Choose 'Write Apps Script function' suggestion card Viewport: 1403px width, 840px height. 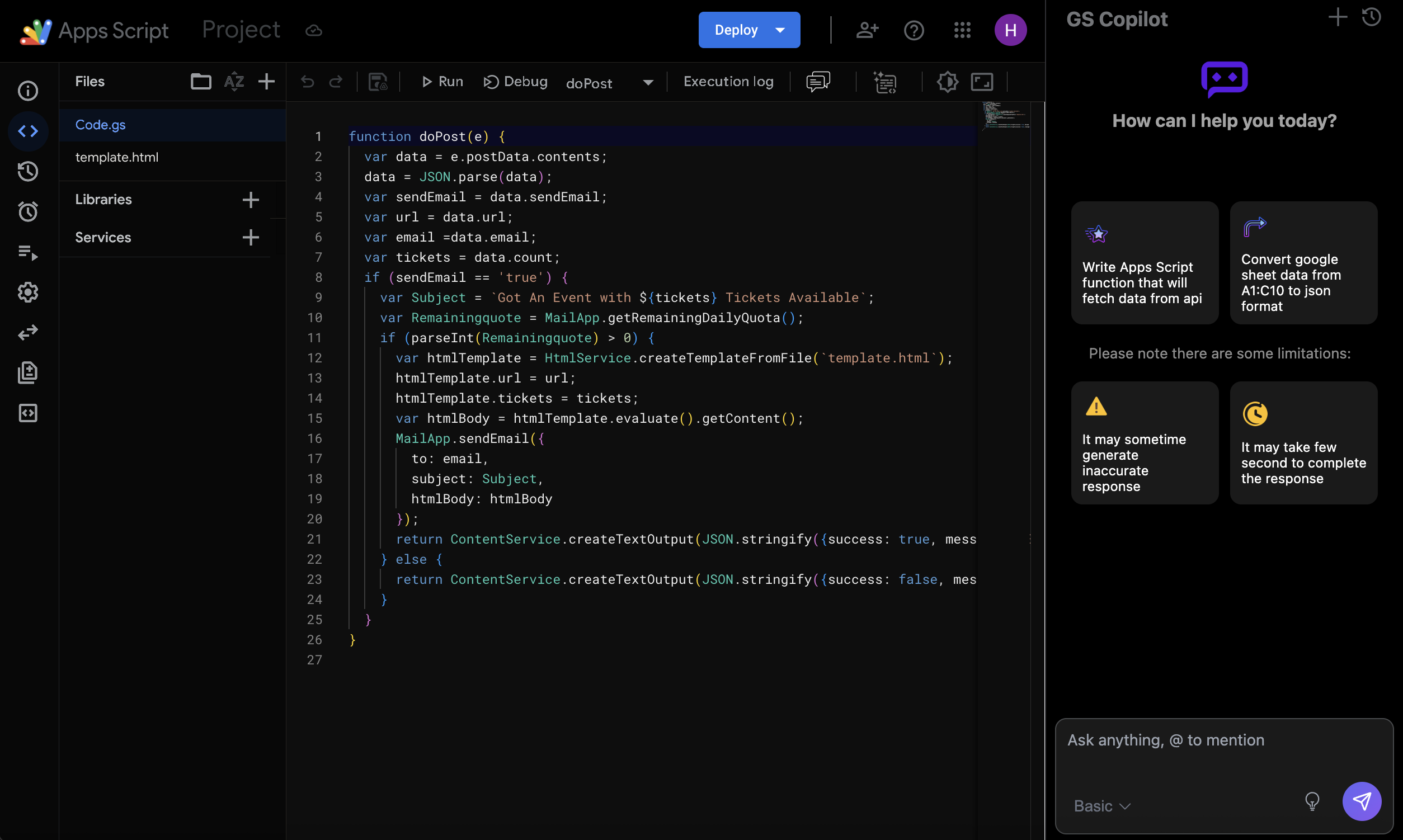pyautogui.click(x=1144, y=263)
